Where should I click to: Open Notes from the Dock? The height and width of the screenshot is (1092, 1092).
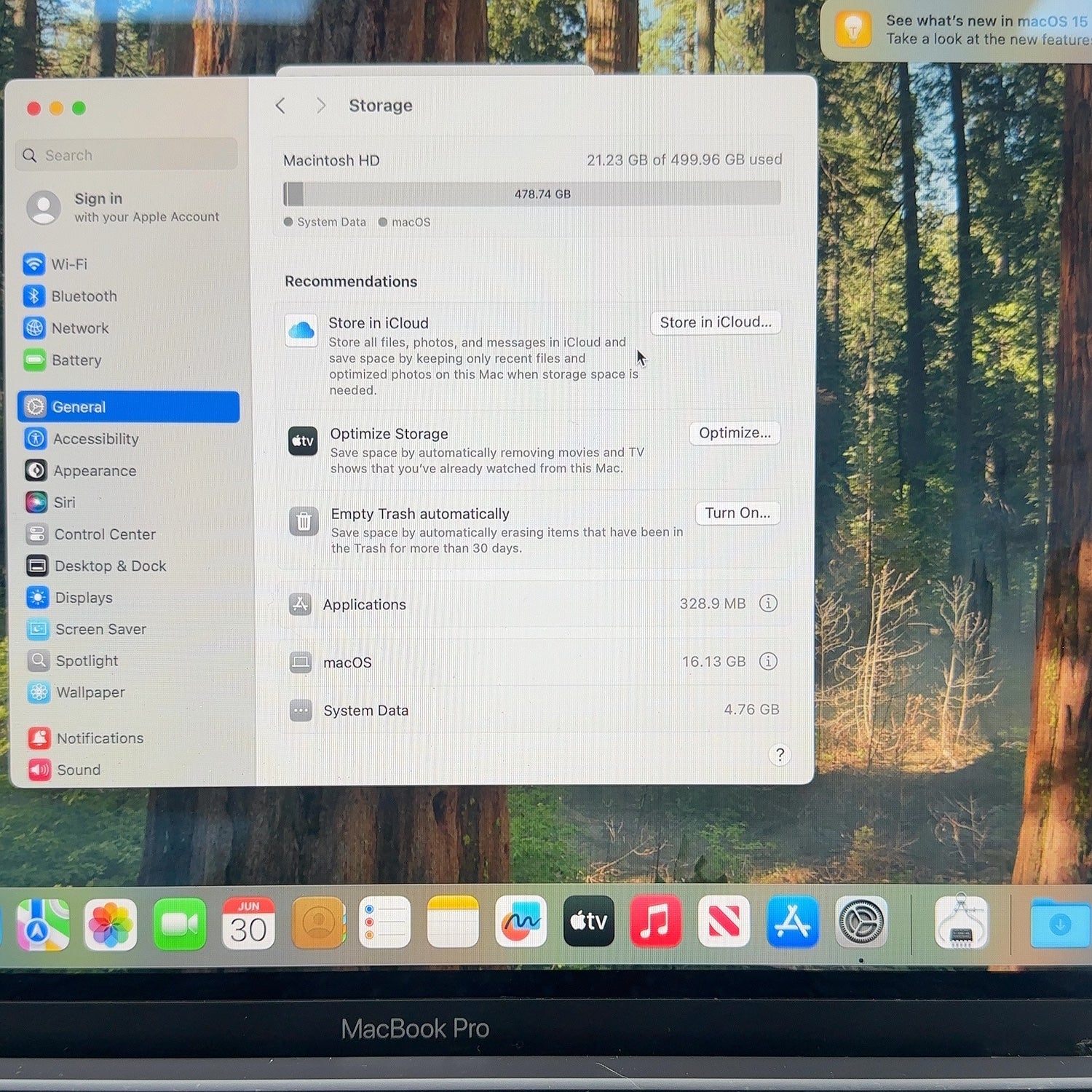(453, 922)
